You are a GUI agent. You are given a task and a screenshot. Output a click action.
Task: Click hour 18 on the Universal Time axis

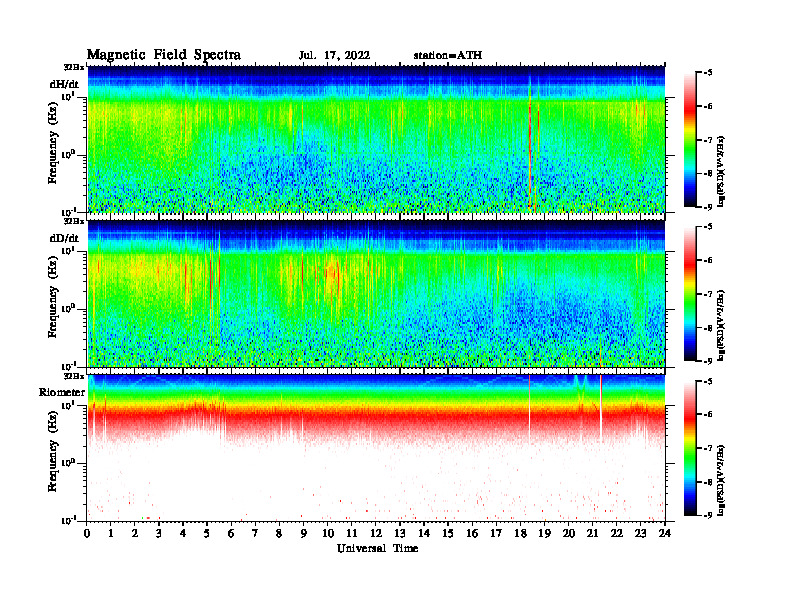[x=520, y=534]
